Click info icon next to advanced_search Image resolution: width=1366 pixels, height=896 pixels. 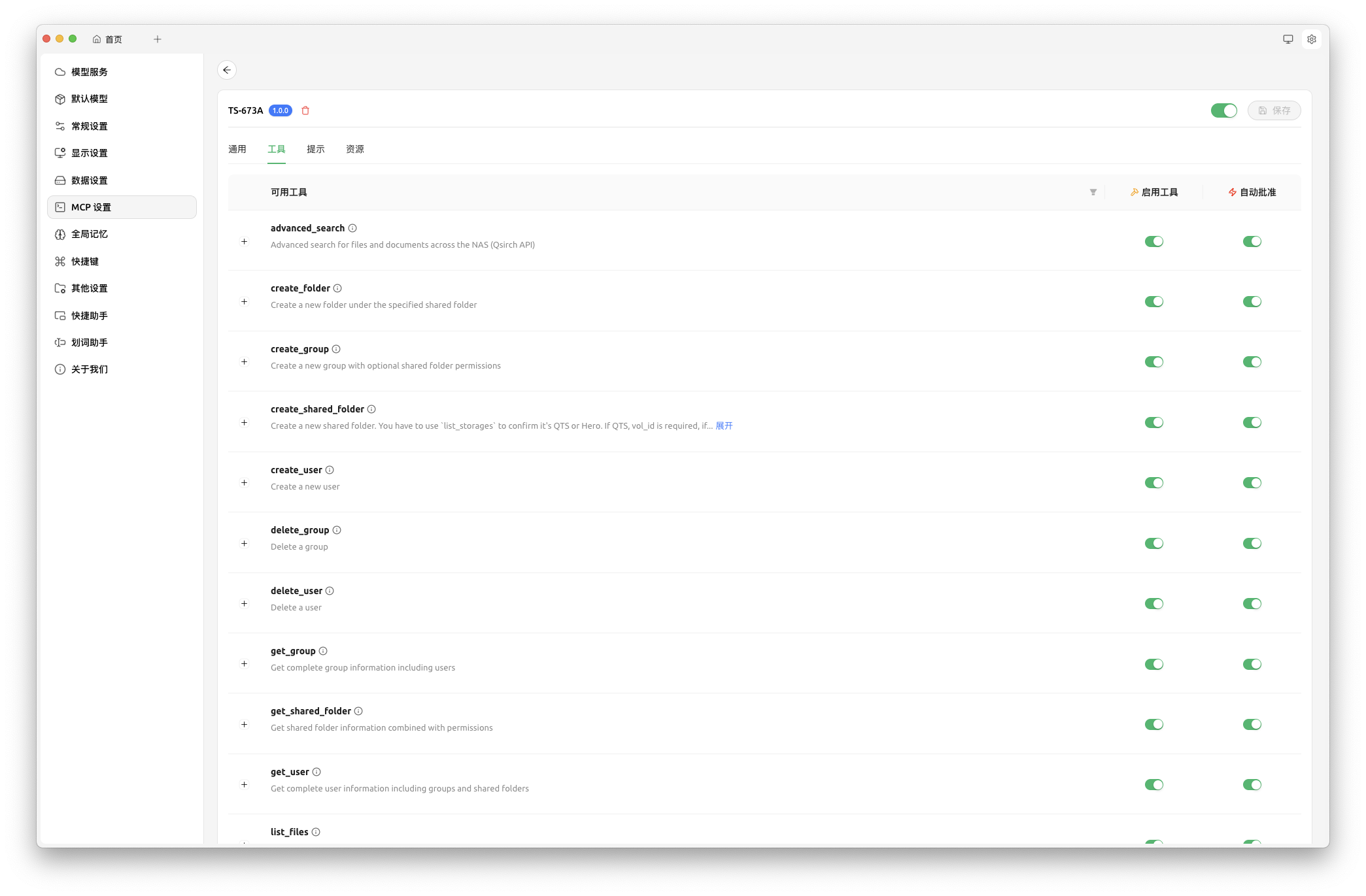[352, 228]
